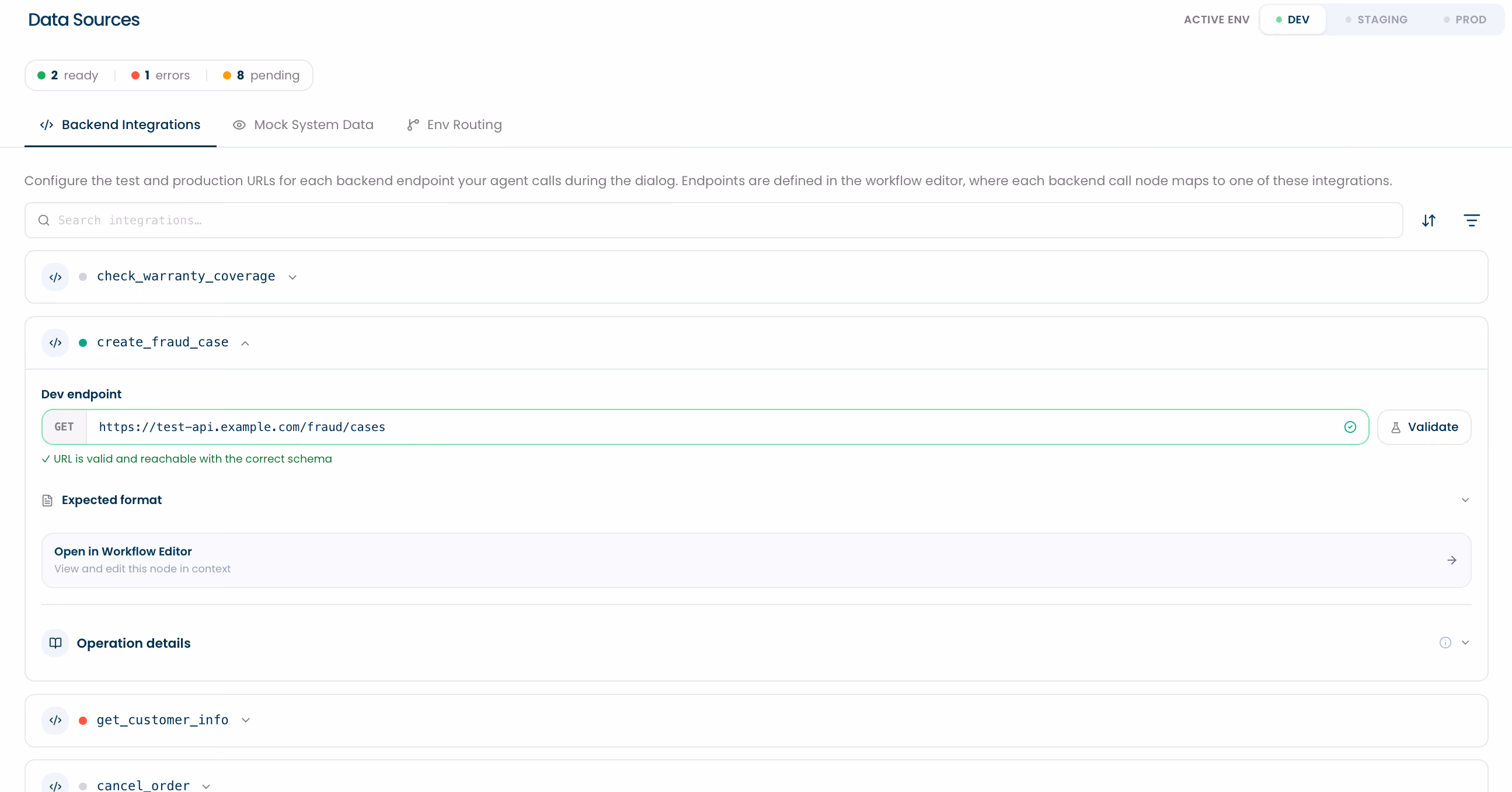Expand get_customer_info integration
1512x792 pixels.
point(246,720)
